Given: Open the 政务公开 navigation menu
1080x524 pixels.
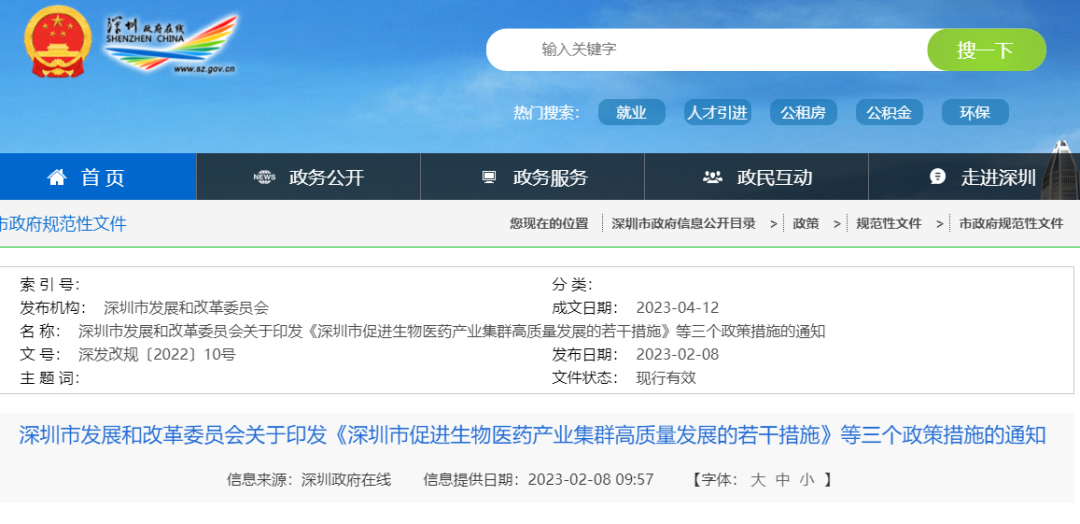Looking at the screenshot, I should 326,178.
